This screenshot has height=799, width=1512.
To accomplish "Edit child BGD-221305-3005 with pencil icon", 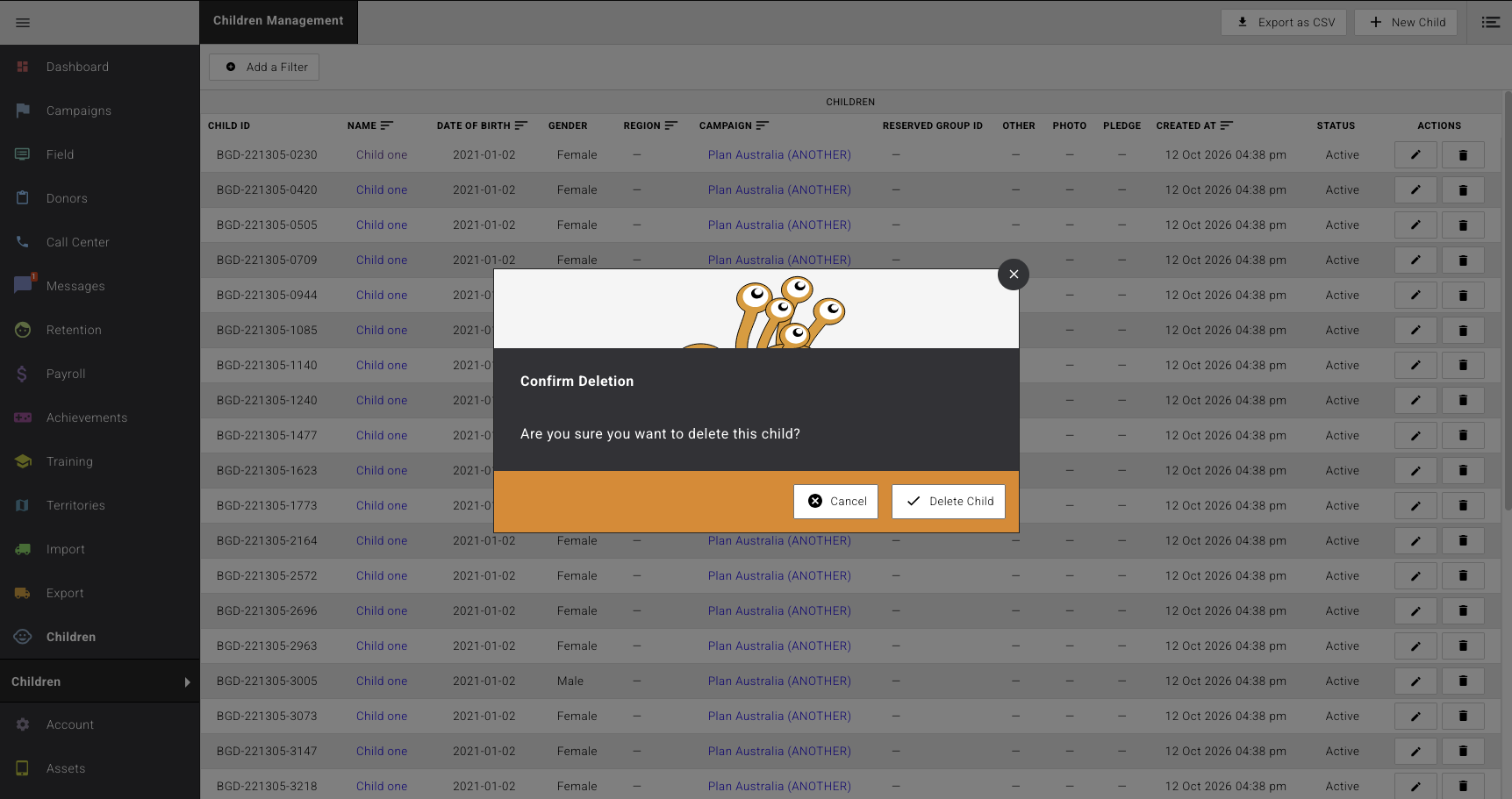I will click(1415, 681).
